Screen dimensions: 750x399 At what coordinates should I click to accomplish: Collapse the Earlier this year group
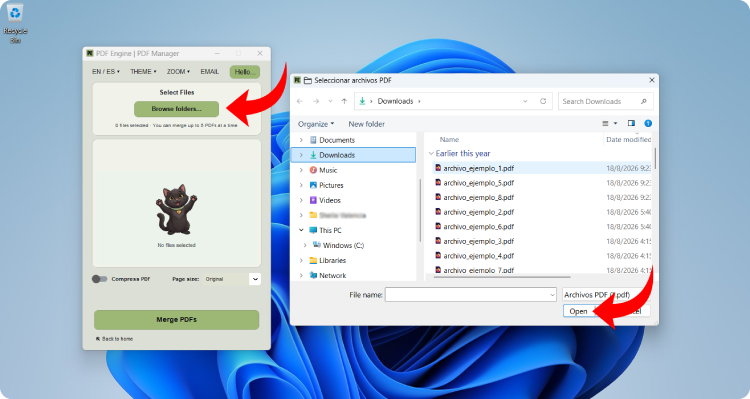[431, 154]
